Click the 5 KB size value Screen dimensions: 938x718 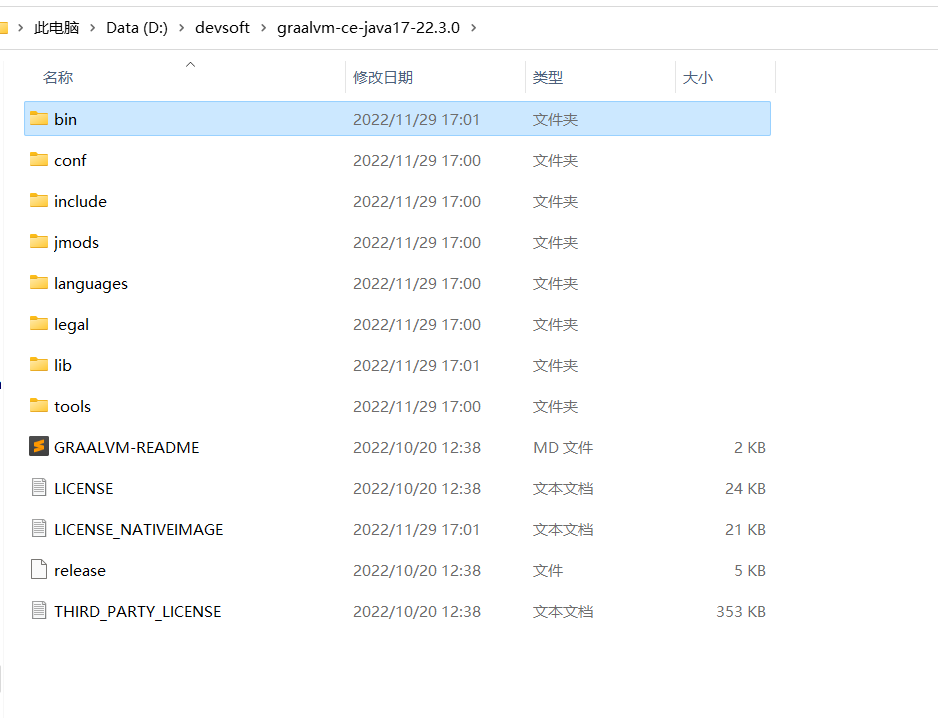(x=750, y=570)
